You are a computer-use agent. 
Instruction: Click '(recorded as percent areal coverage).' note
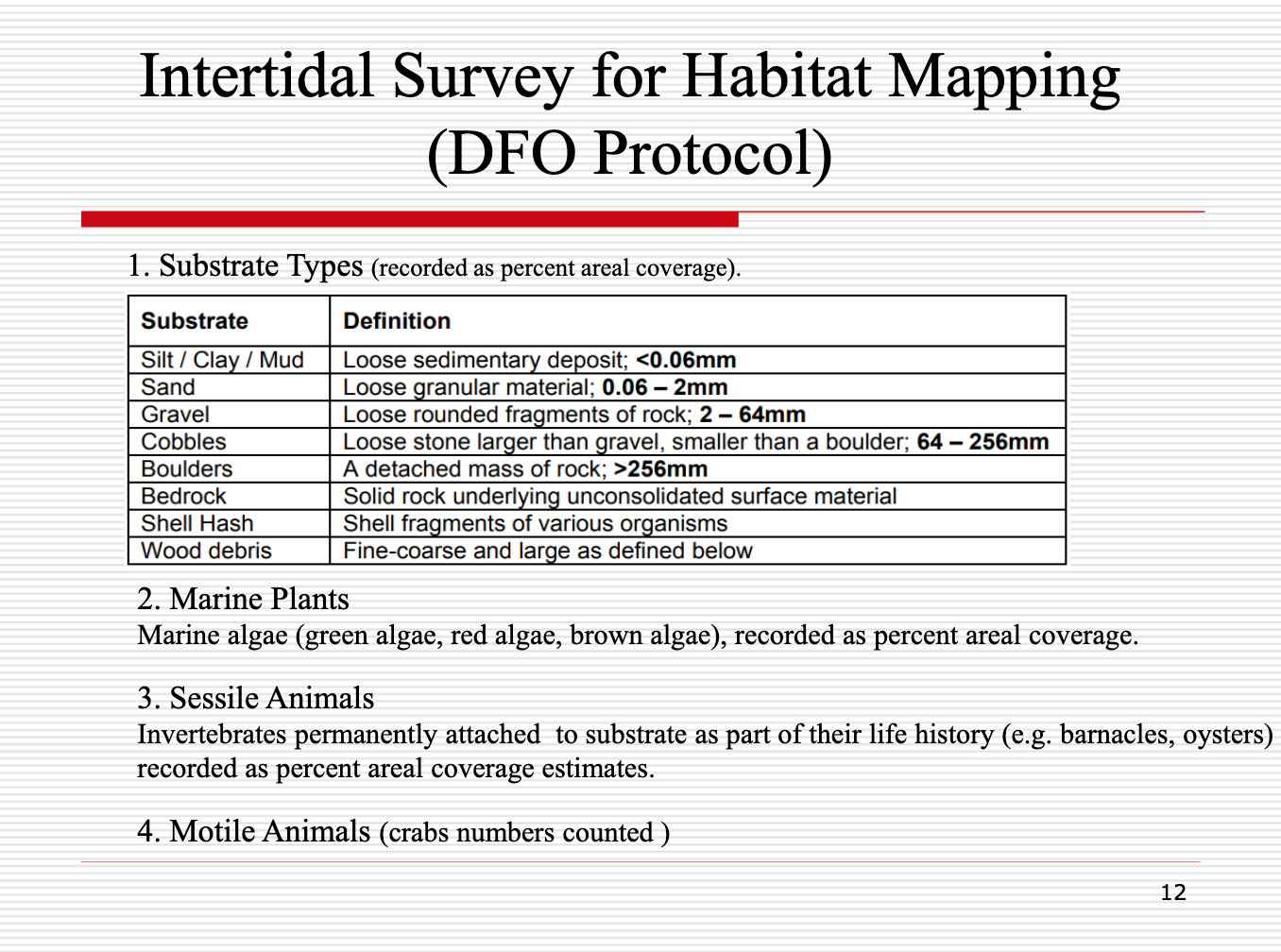[x=555, y=268]
